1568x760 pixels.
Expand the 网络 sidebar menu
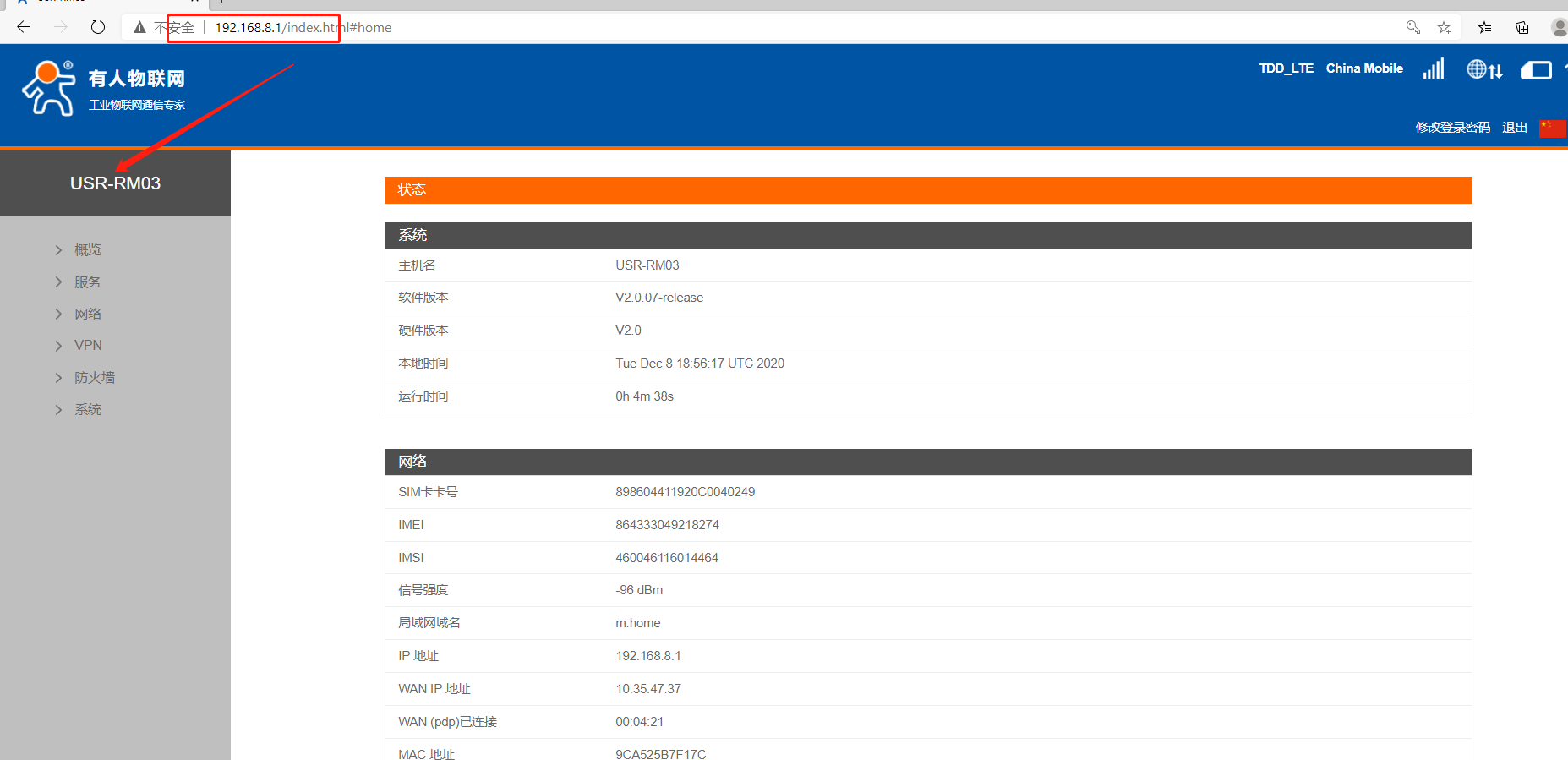[x=87, y=314]
